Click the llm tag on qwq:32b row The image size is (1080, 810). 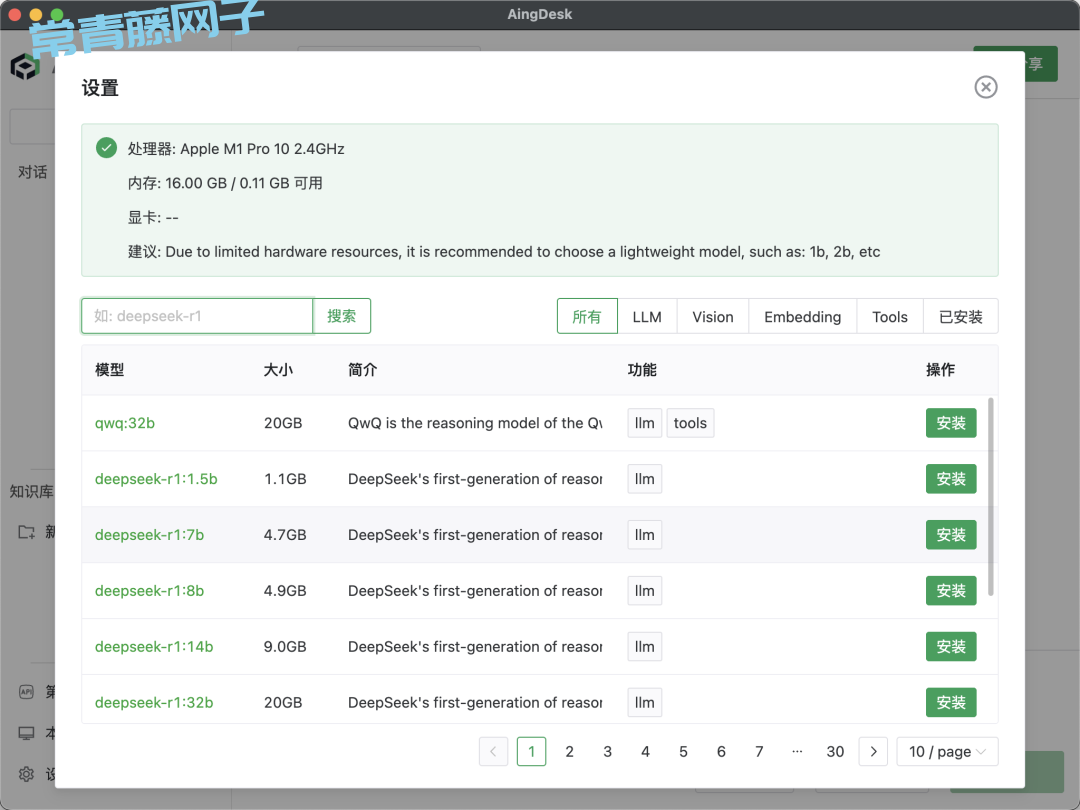(x=645, y=423)
